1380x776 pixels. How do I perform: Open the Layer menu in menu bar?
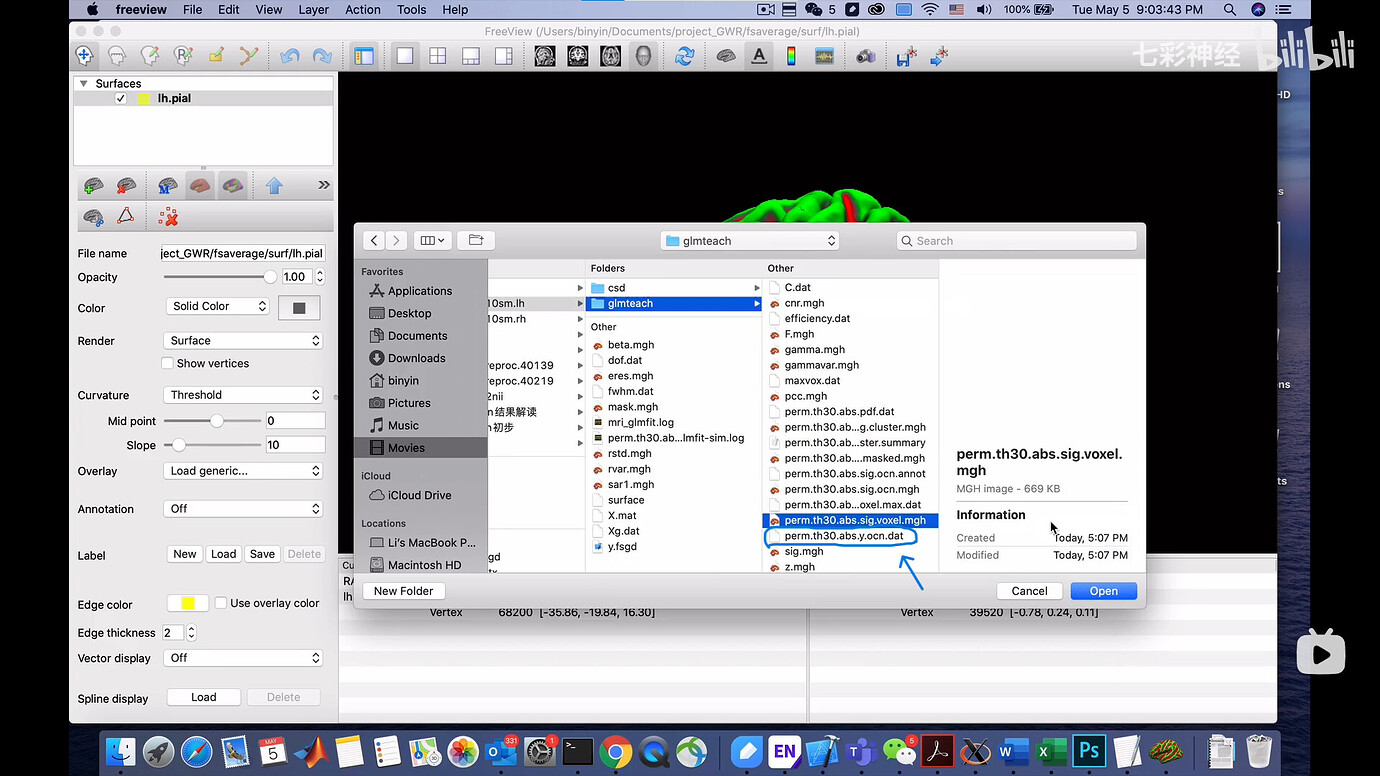click(x=313, y=10)
